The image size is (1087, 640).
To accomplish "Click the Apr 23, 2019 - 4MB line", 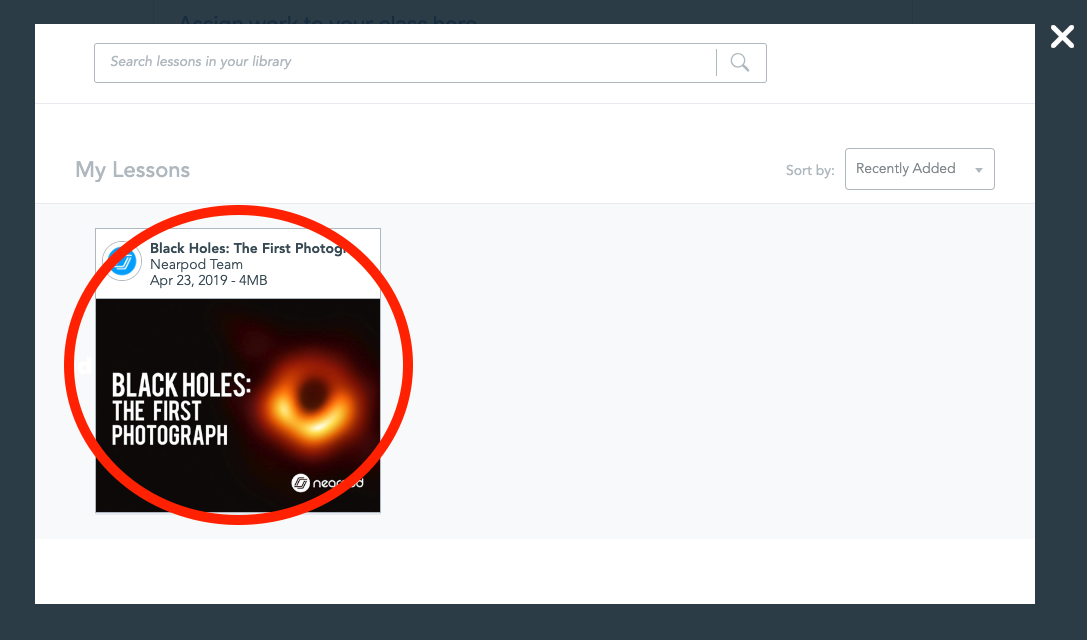I will click(208, 281).
